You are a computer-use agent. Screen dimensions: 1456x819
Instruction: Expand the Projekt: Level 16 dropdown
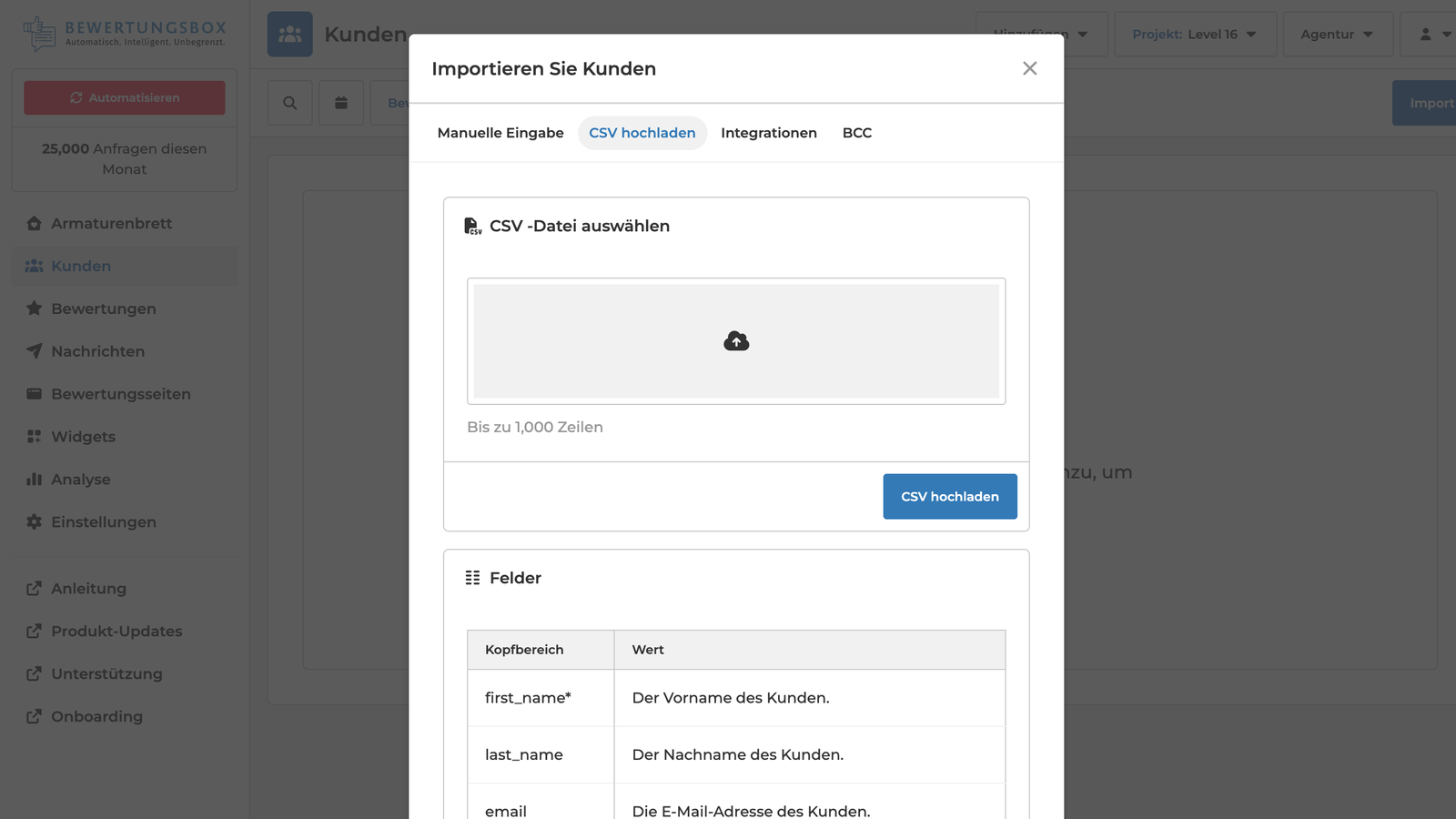point(1194,35)
